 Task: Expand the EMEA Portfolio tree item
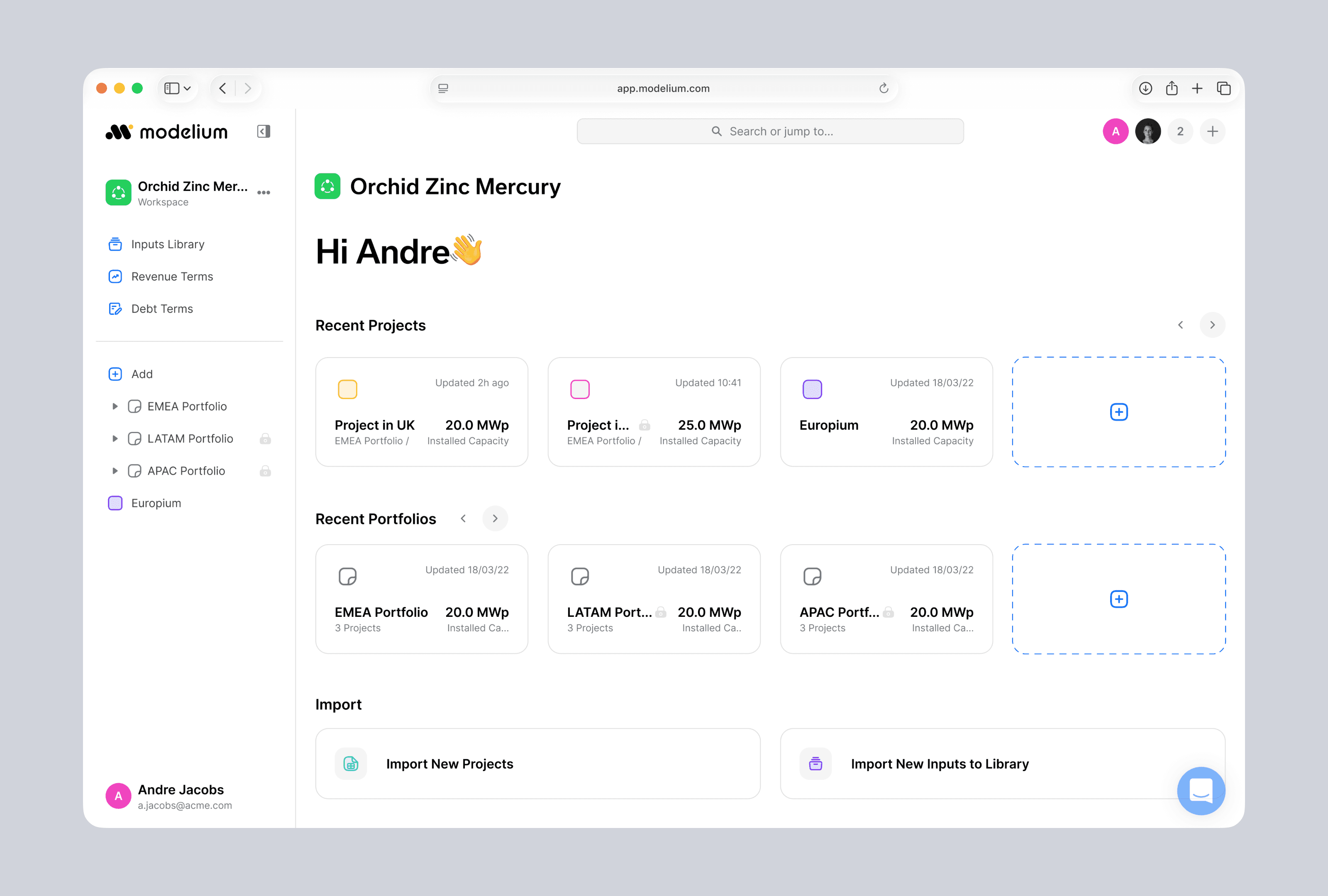115,407
